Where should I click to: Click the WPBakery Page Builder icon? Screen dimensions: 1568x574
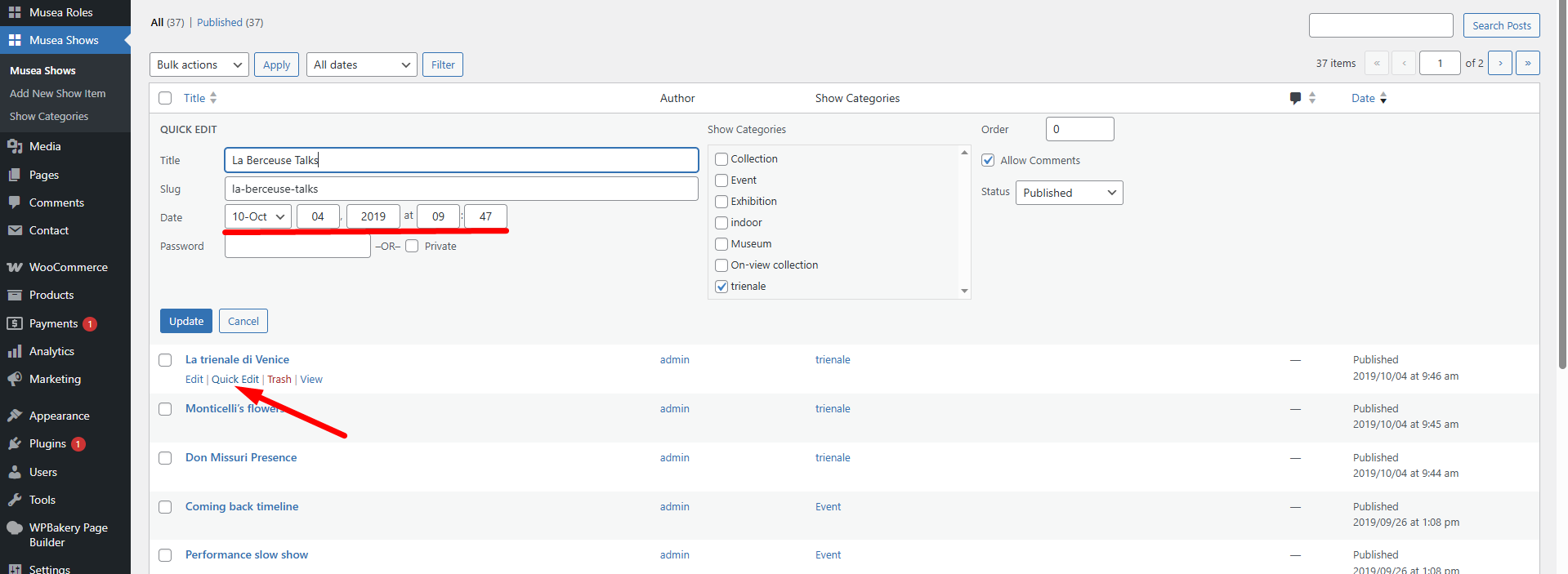(15, 527)
